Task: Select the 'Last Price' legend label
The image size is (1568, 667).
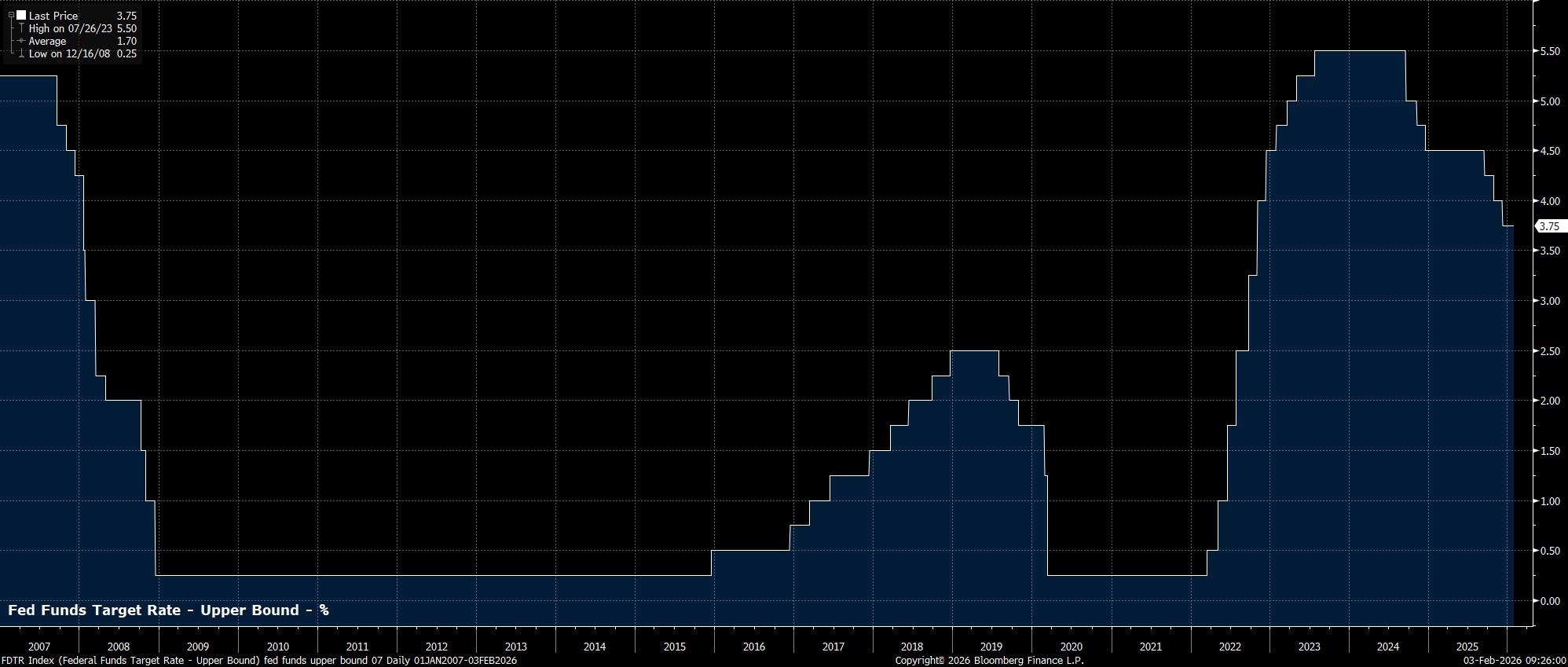Action: coord(53,16)
